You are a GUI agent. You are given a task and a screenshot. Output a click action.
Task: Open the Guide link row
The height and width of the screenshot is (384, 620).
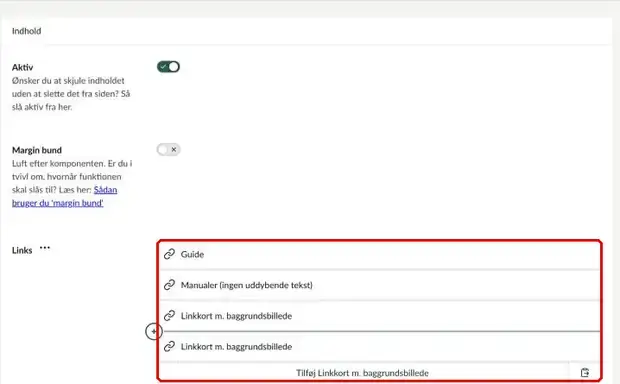[x=380, y=254]
